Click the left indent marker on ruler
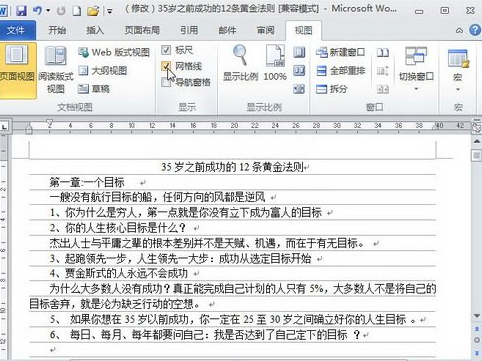482x361 pixels. pyautogui.click(x=29, y=130)
